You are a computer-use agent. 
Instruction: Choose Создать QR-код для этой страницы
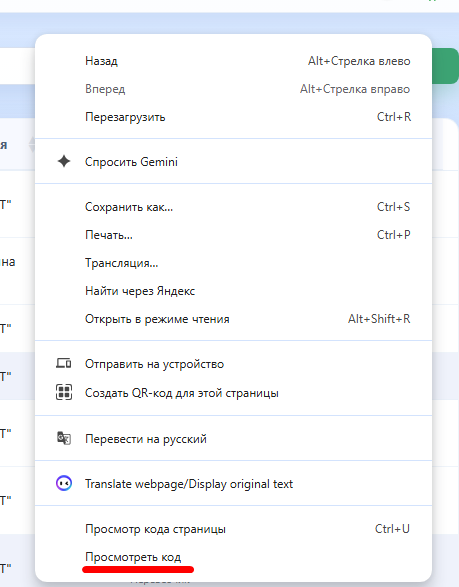click(233, 393)
